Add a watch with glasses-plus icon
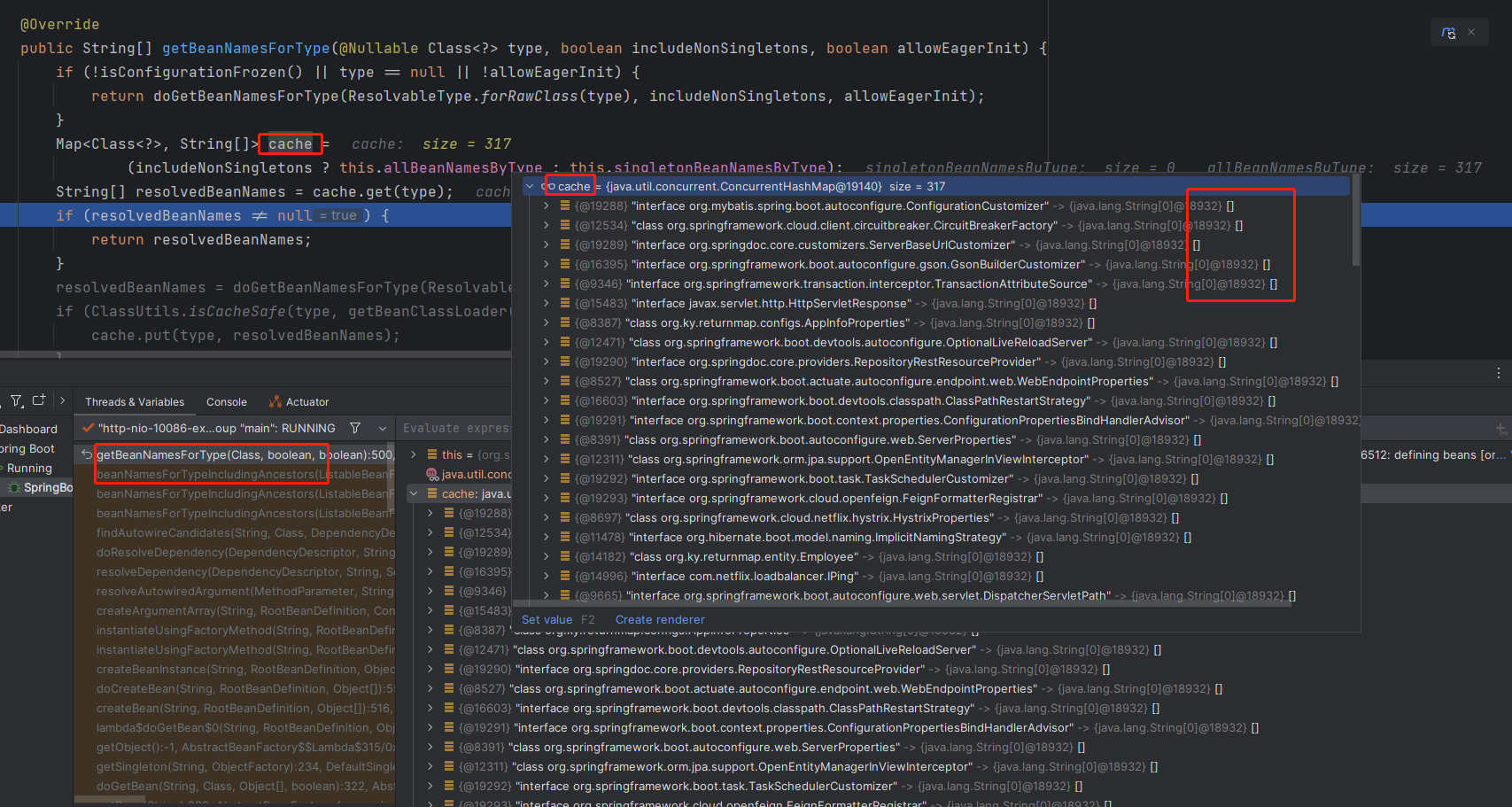This screenshot has height=807, width=1512. pyautogui.click(x=1501, y=429)
